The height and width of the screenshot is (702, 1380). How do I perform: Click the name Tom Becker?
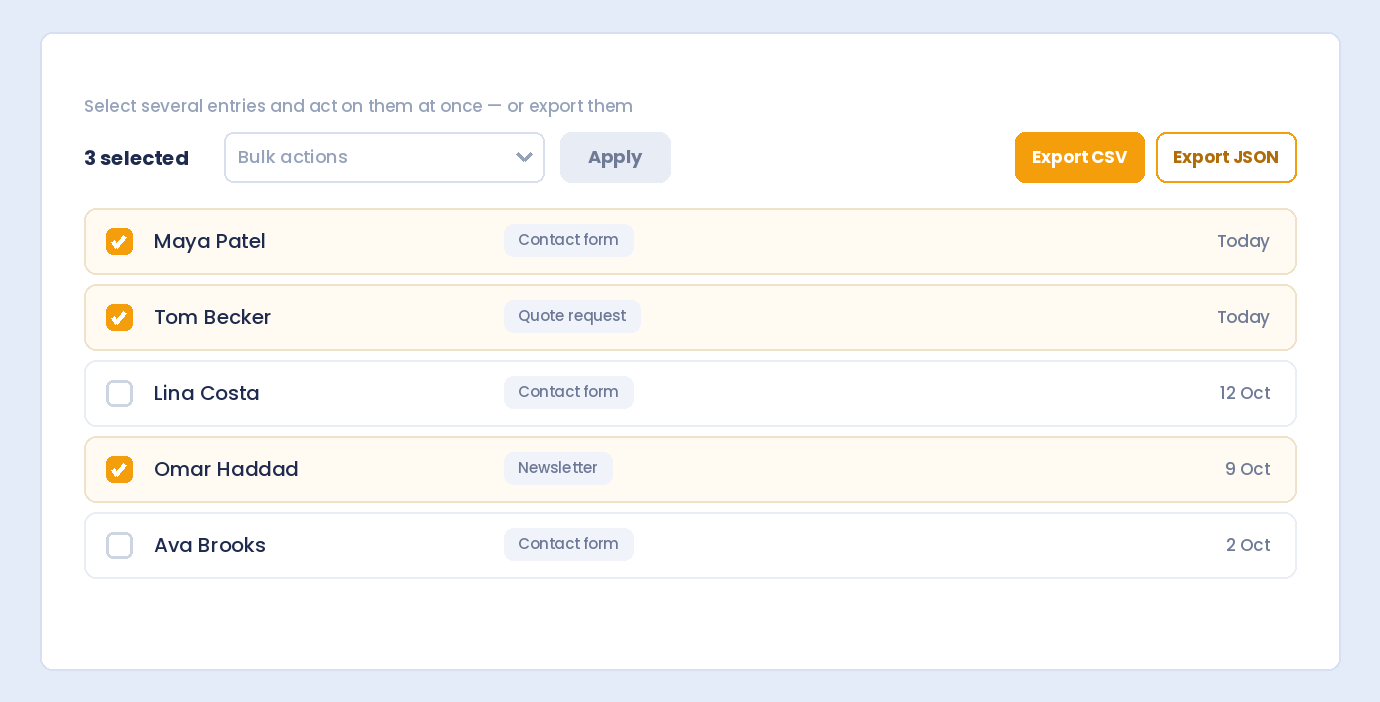pyautogui.click(x=212, y=317)
